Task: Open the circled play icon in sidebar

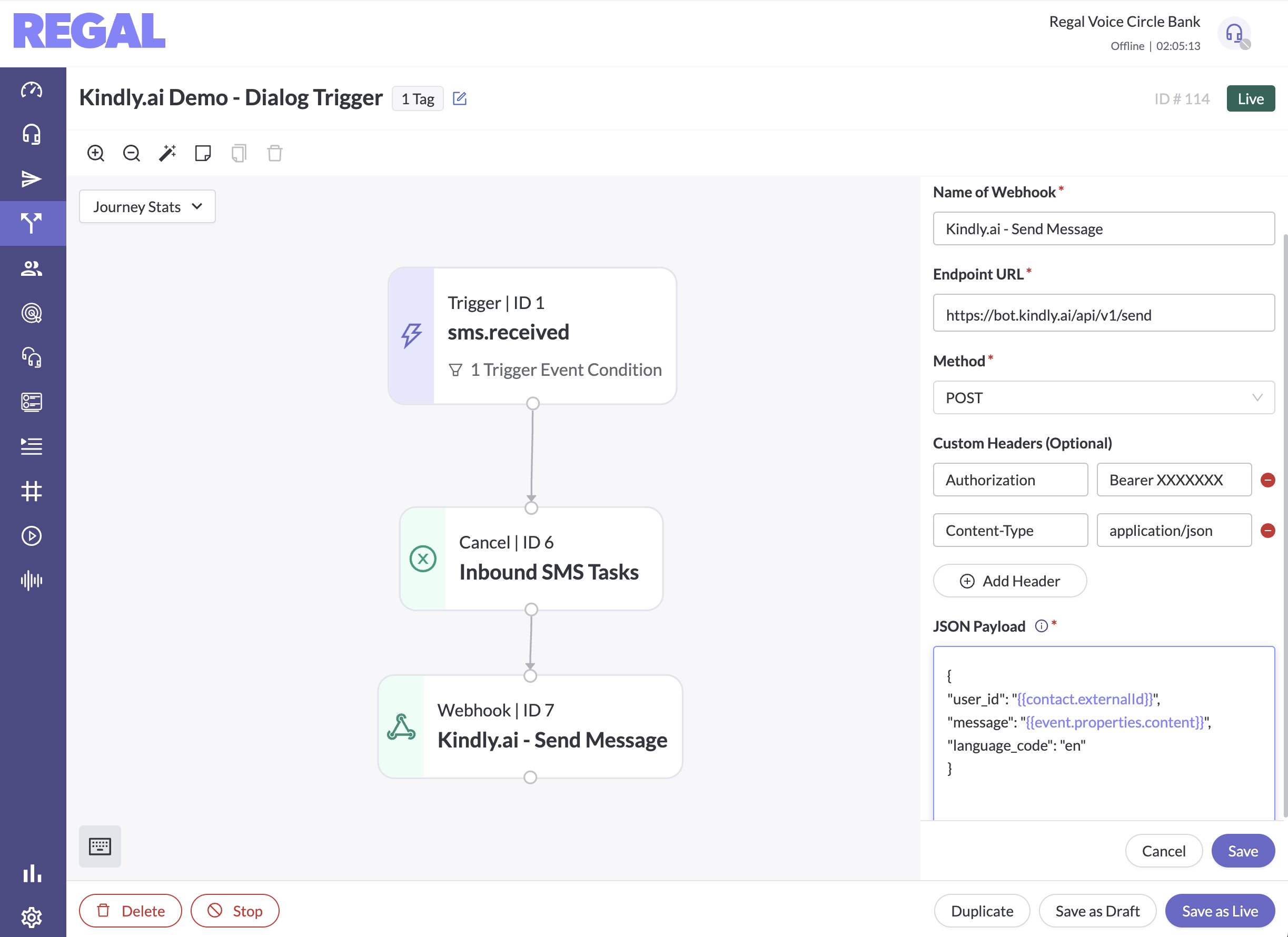Action: 32,535
